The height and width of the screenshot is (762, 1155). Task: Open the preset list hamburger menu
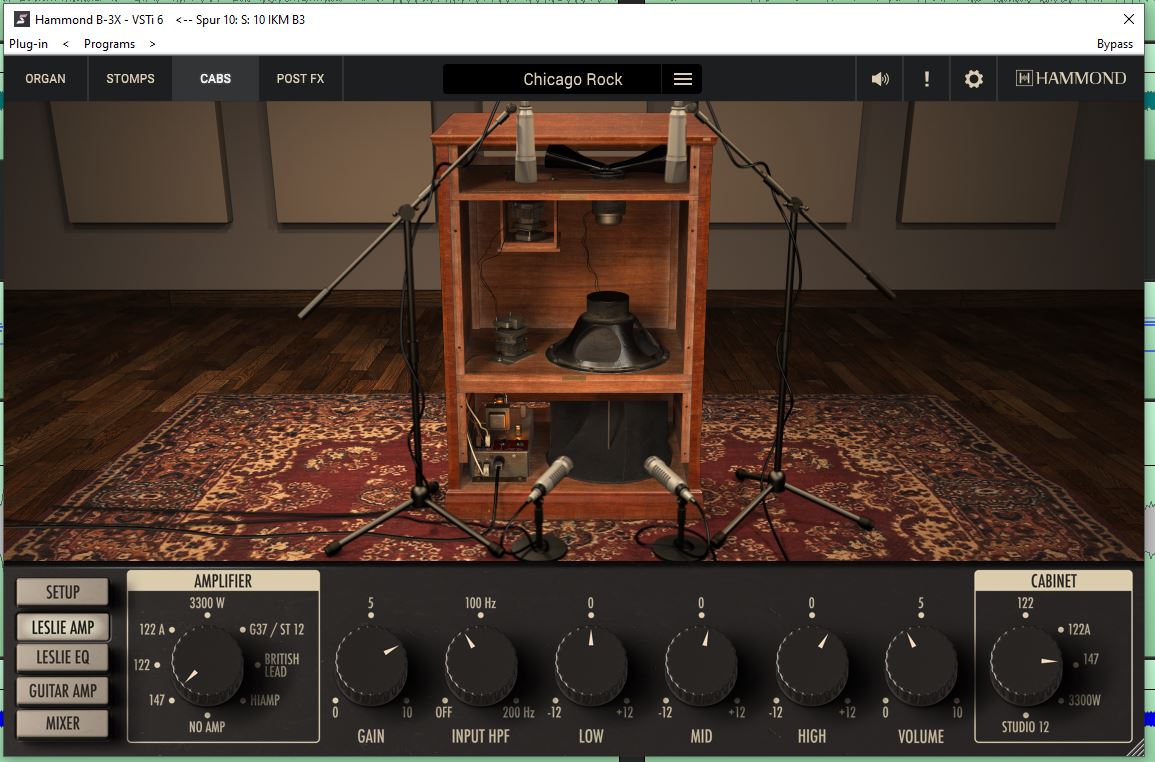[682, 79]
